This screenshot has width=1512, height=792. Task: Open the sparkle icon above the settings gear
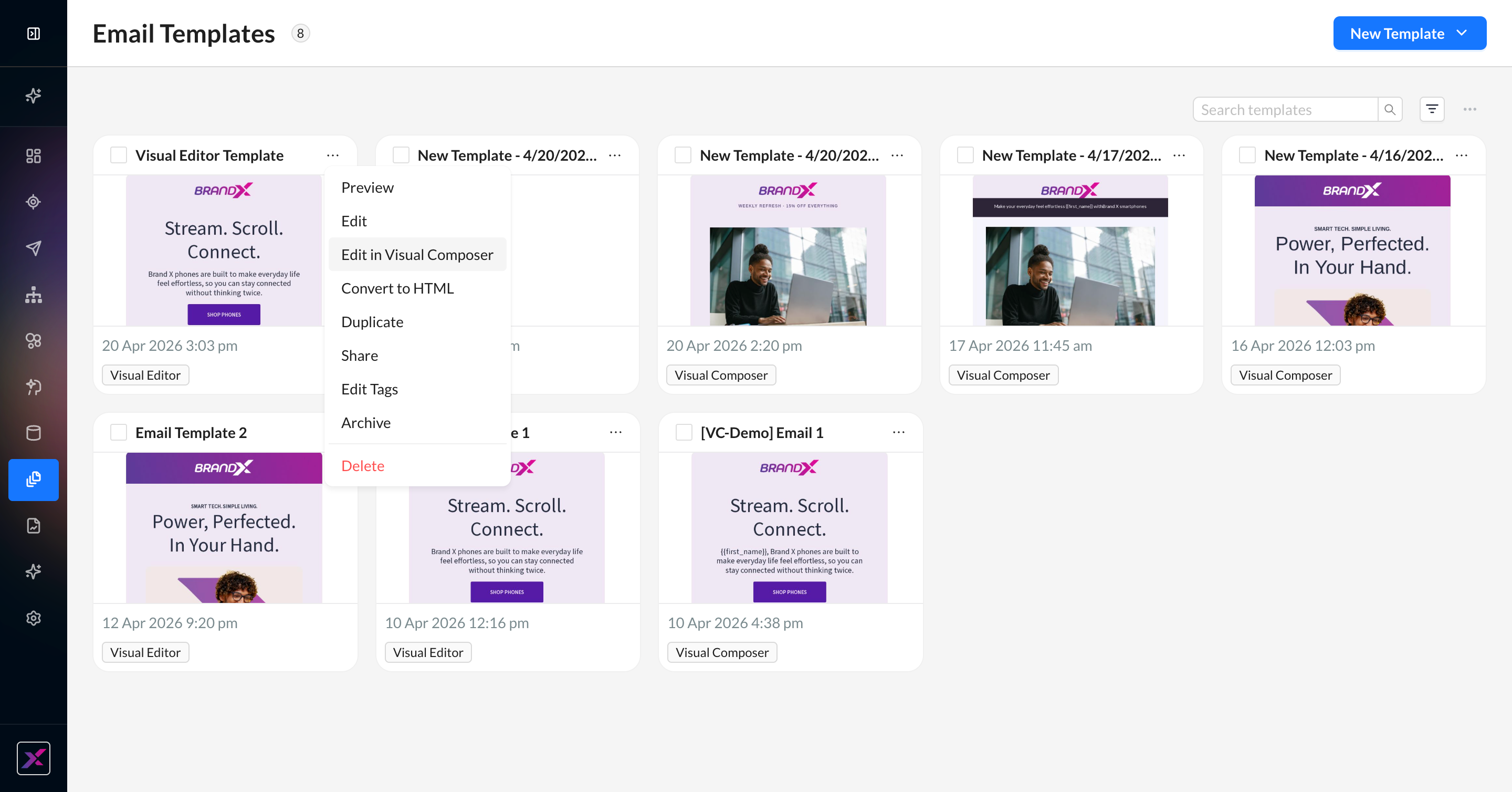[x=34, y=571]
